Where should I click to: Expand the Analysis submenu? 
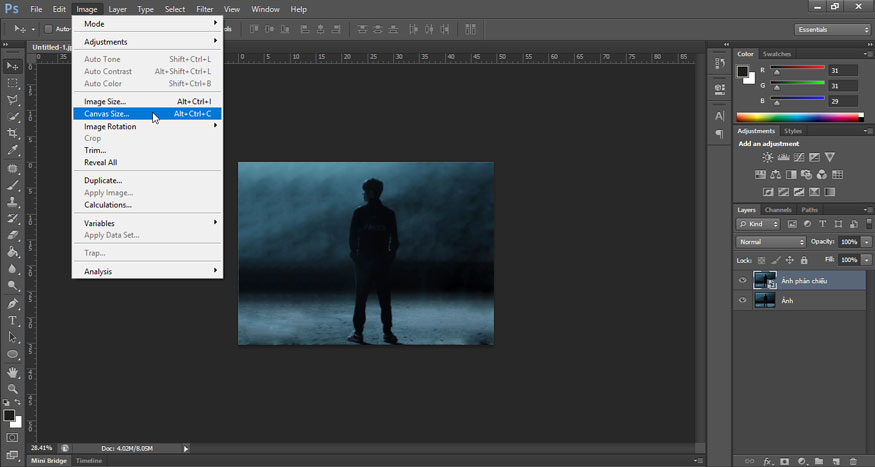point(147,272)
